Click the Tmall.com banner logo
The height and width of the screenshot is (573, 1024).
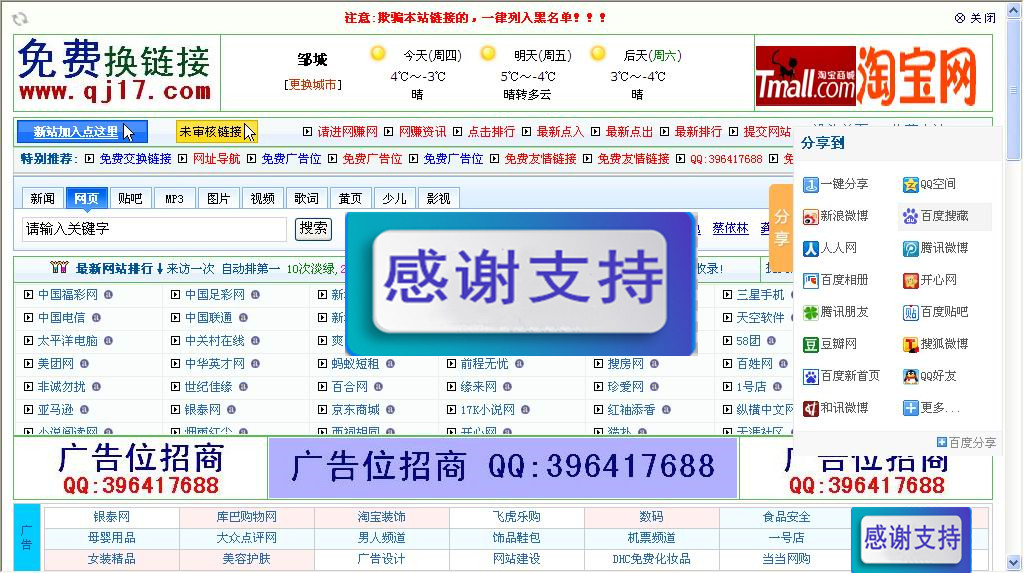tap(805, 76)
